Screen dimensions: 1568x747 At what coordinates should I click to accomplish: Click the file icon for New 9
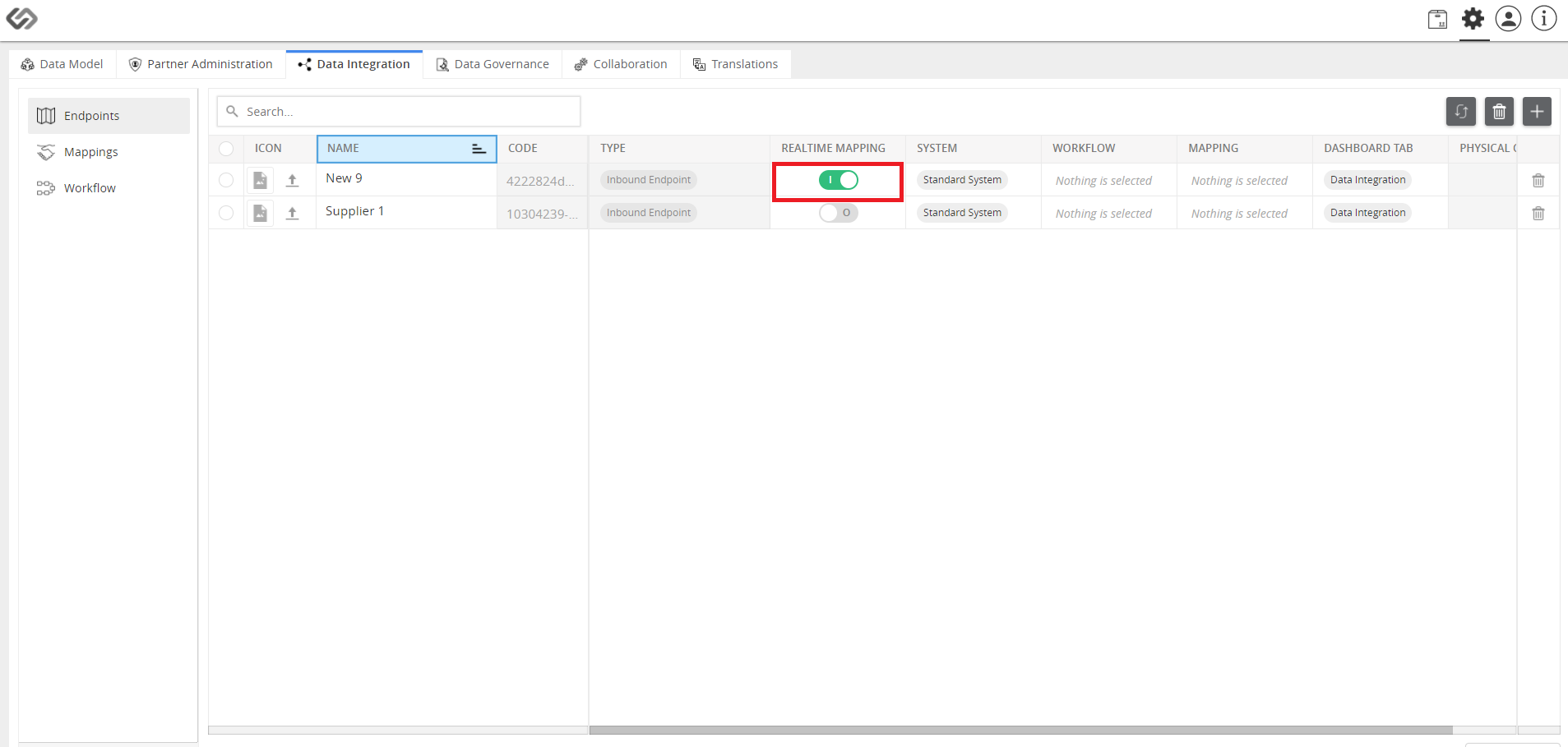tap(260, 180)
